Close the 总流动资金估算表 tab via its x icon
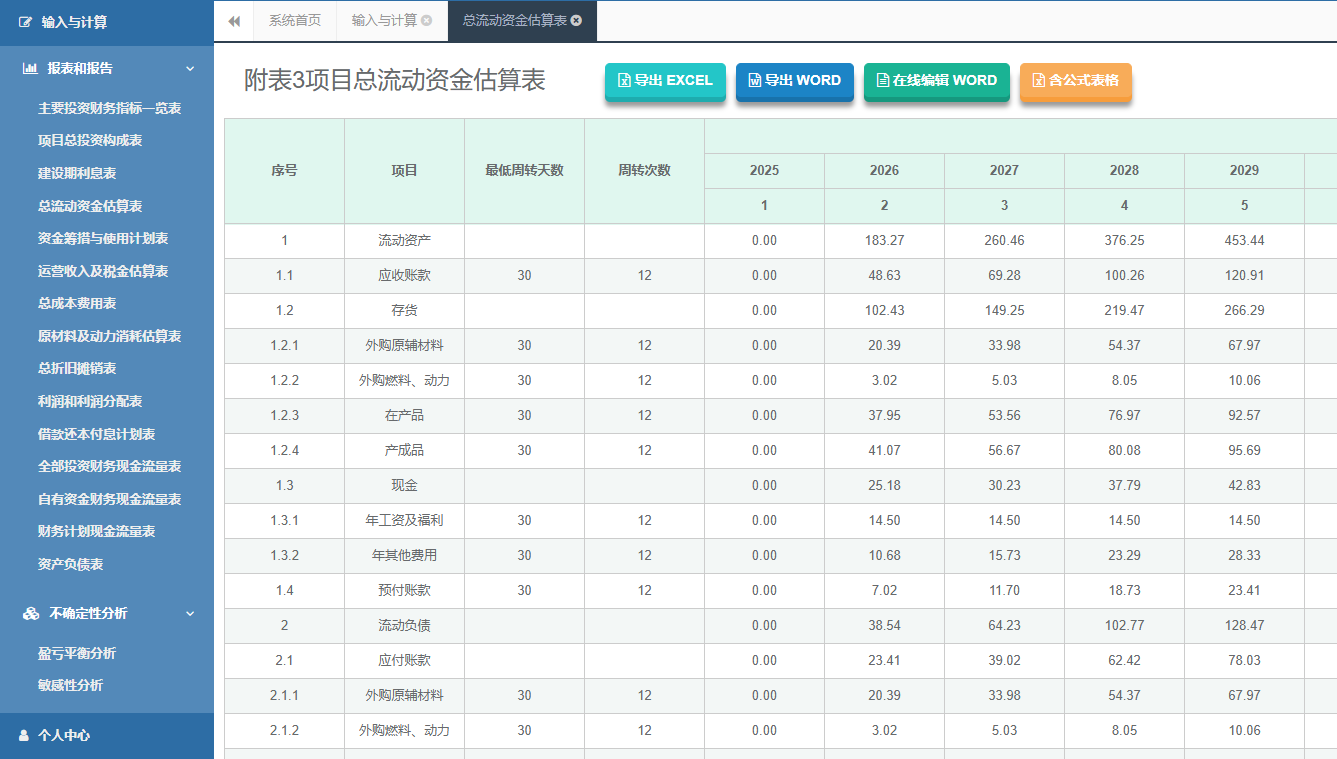1337x759 pixels. [x=576, y=21]
